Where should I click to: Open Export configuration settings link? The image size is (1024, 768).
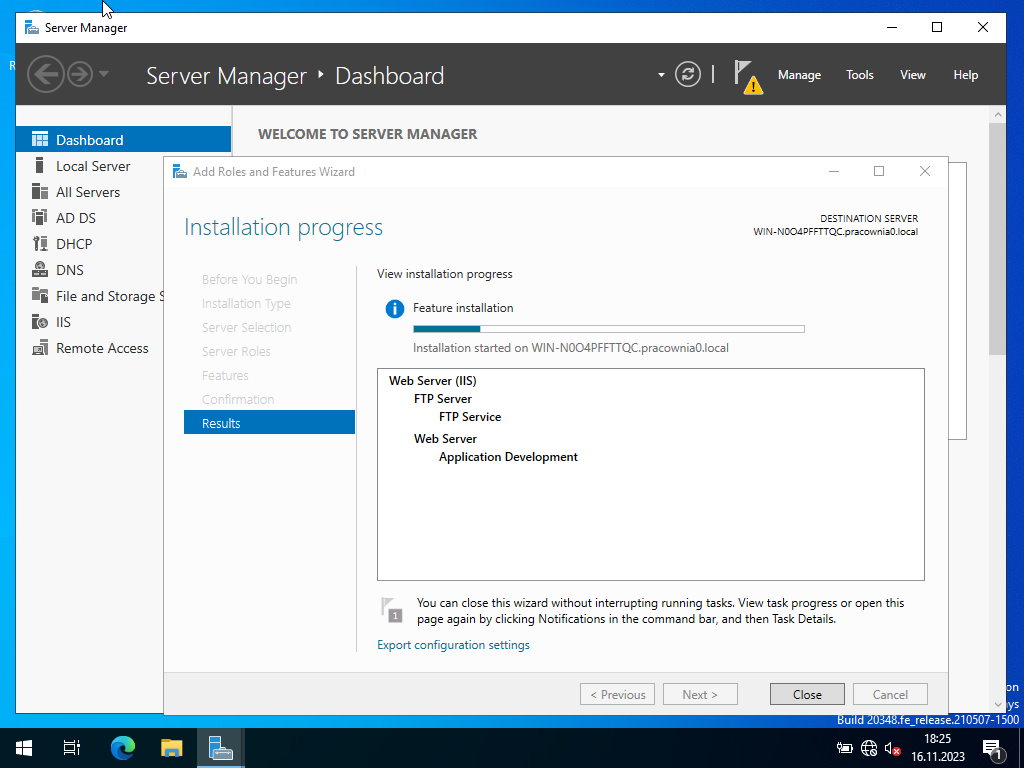coord(453,645)
